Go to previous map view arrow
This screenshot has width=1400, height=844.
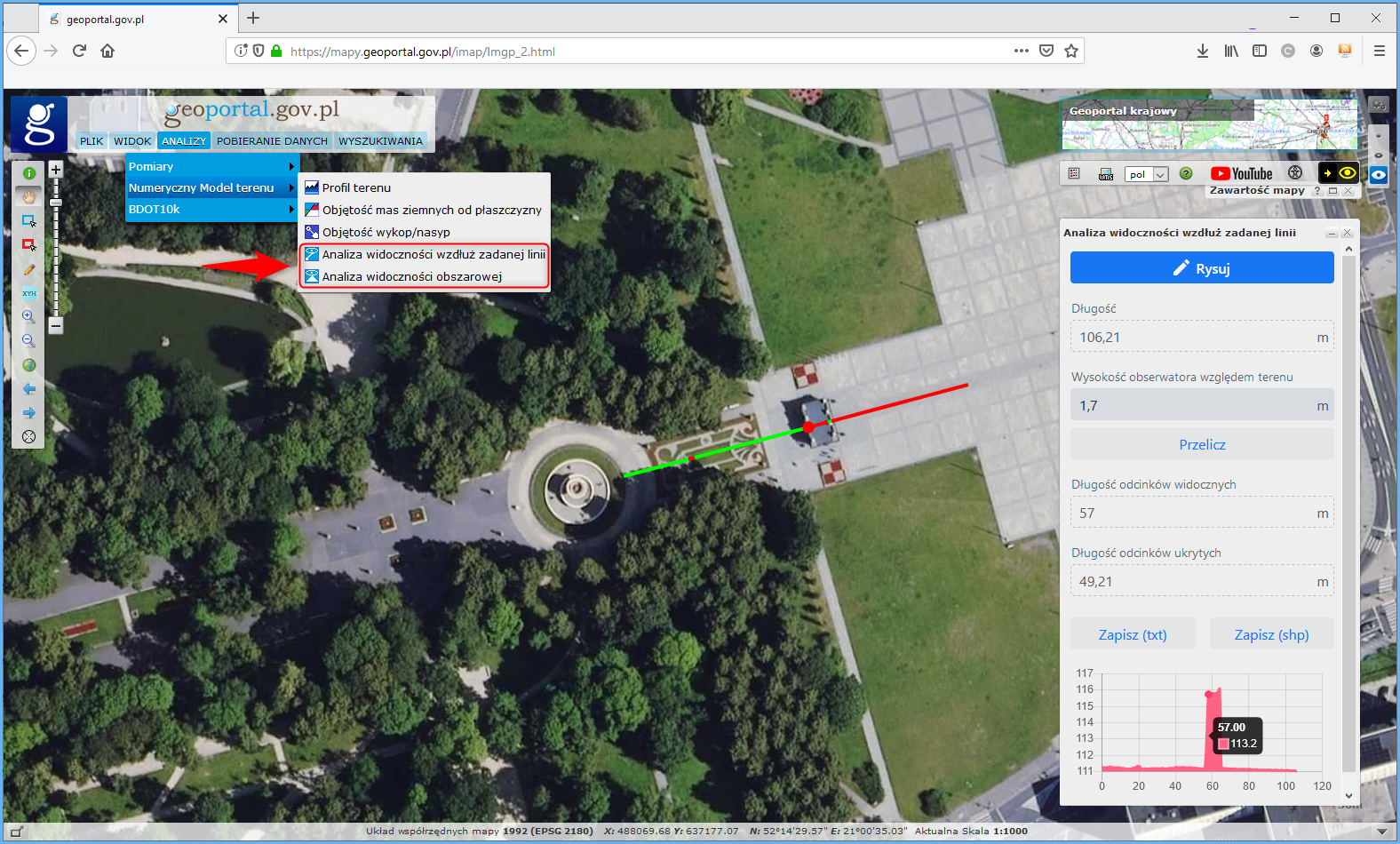click(x=28, y=389)
